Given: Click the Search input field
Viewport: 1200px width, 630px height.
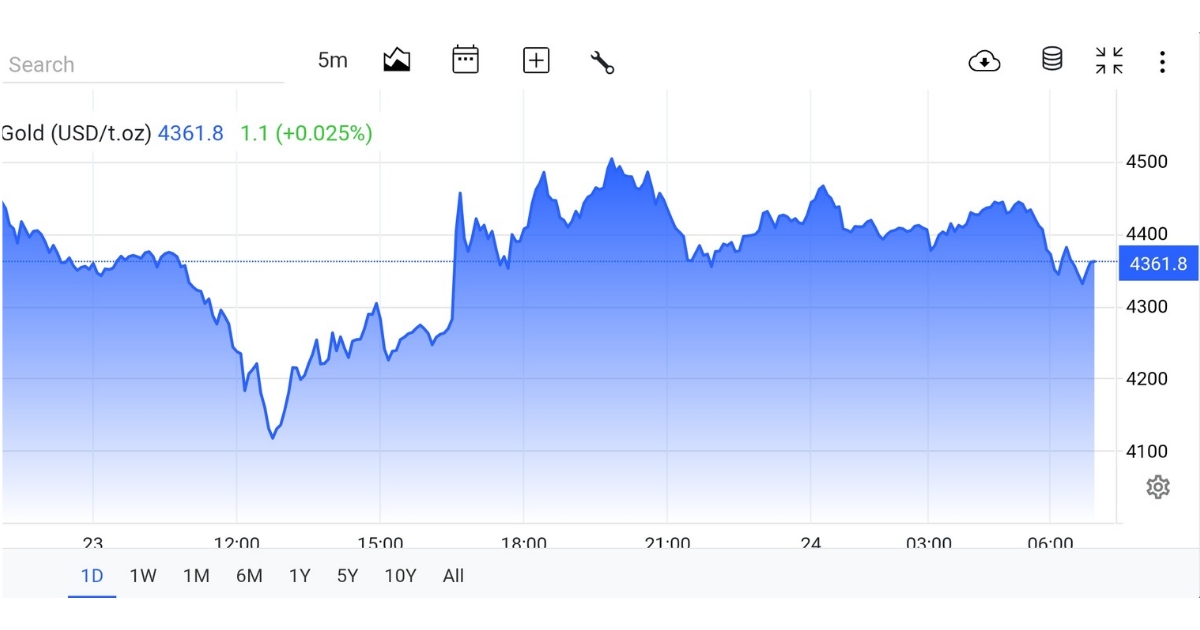Looking at the screenshot, I should coord(142,65).
